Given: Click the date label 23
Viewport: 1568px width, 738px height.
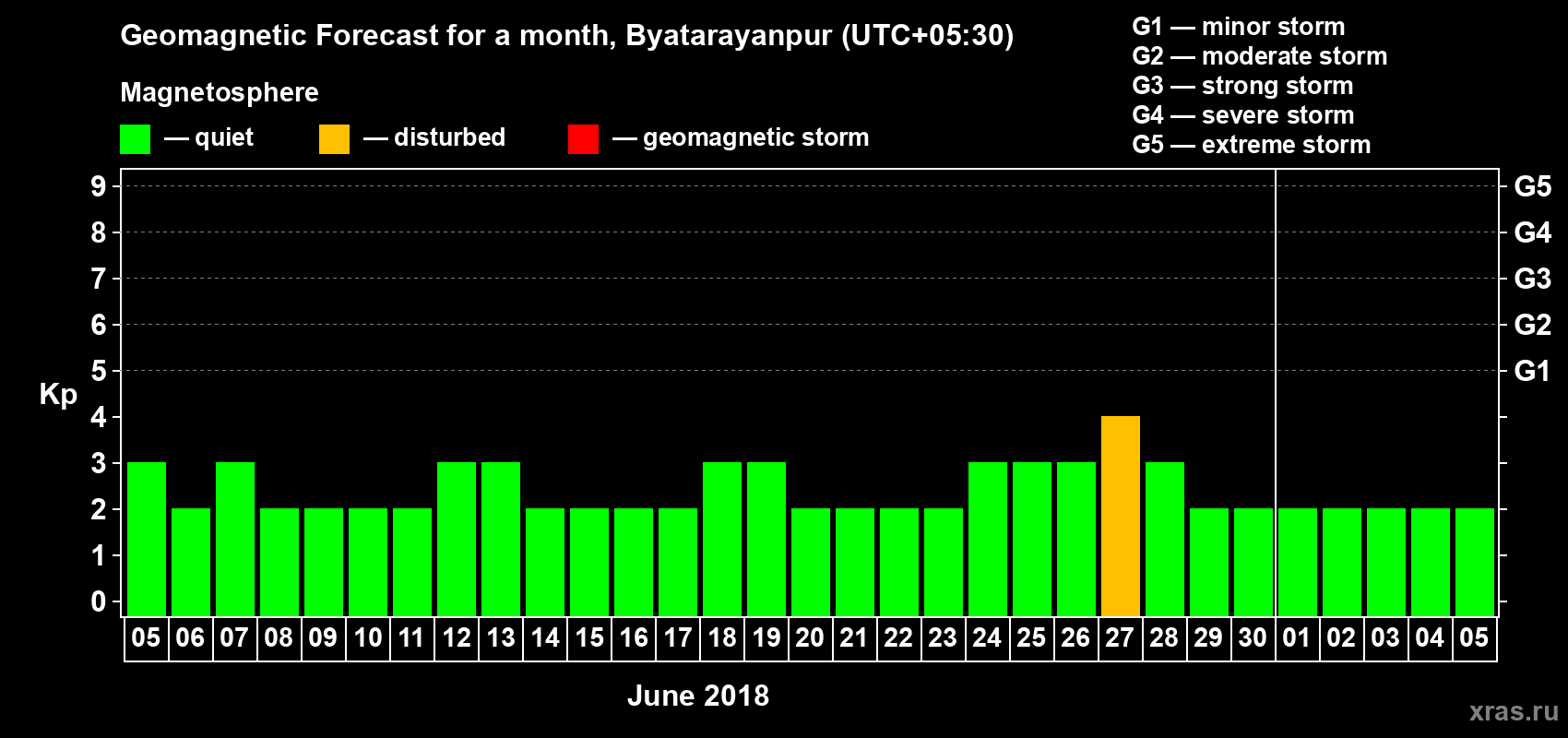Looking at the screenshot, I should pos(943,638).
